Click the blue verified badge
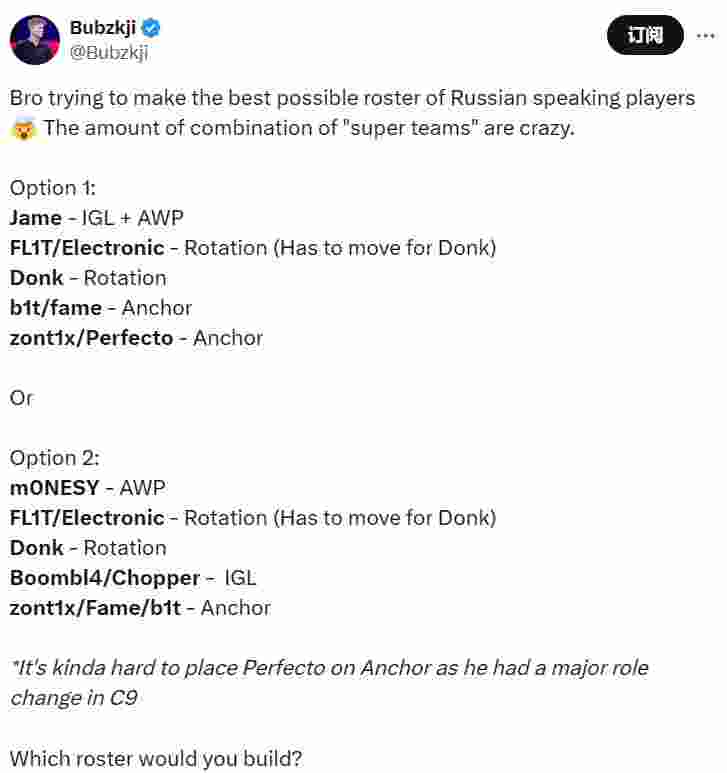 (151, 28)
